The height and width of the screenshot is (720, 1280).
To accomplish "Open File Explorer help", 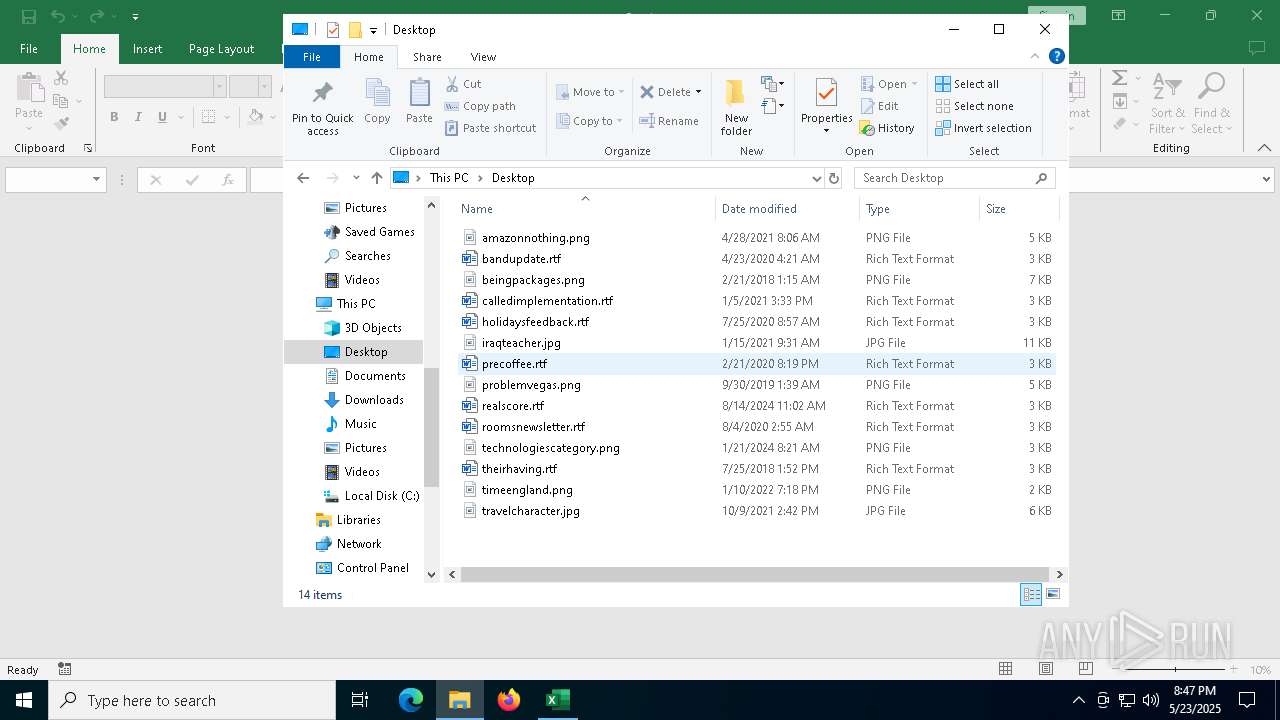I will (1056, 57).
